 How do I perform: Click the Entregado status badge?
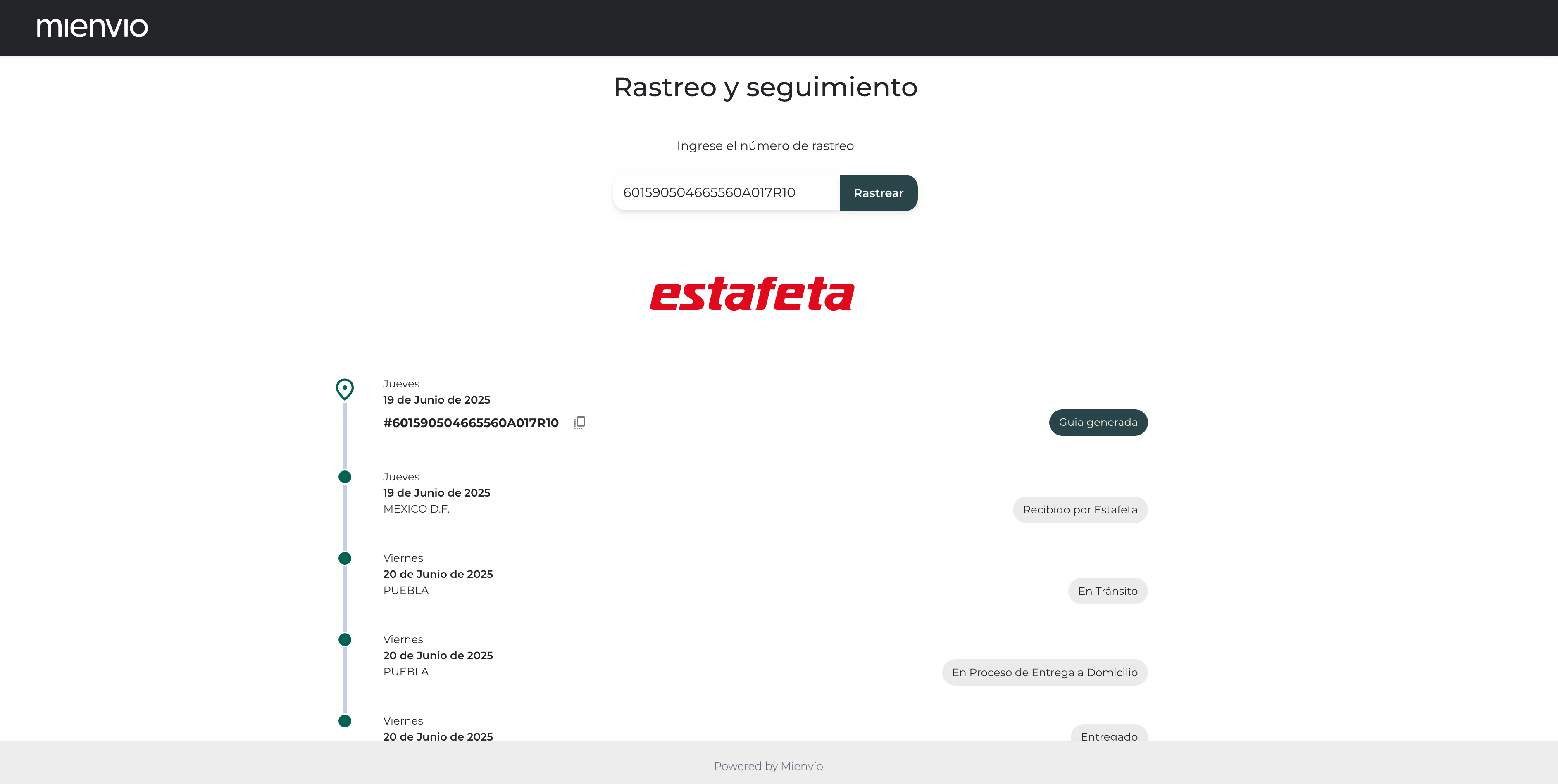[x=1109, y=735]
